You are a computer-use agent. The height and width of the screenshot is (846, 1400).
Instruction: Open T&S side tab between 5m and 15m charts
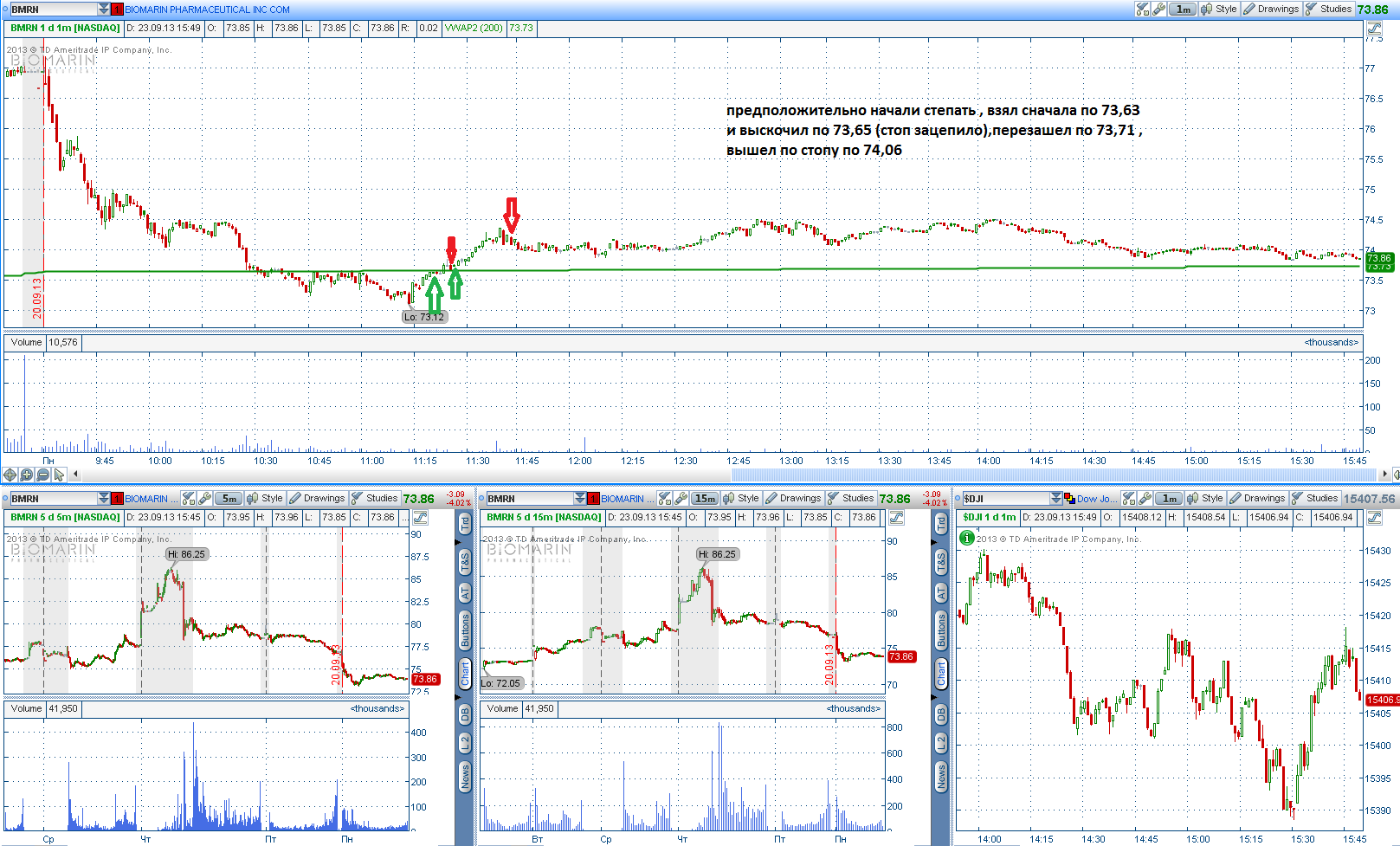[x=465, y=562]
